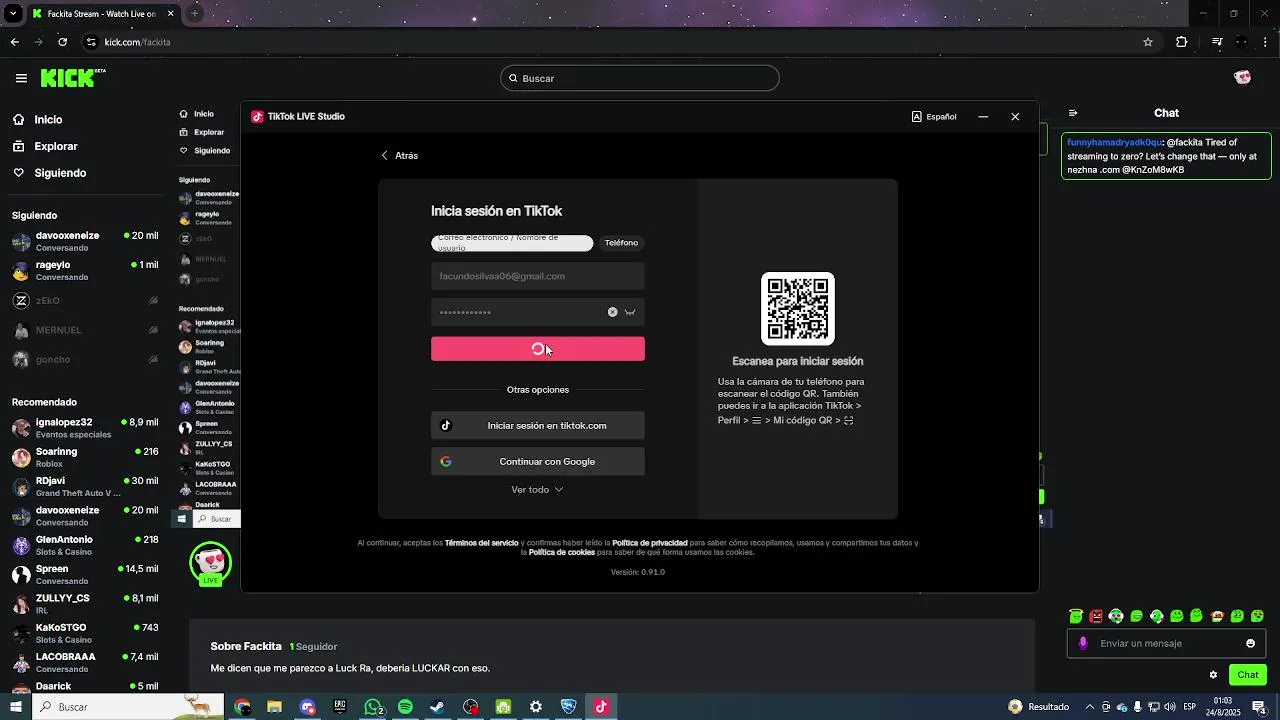Collapse the Kick chat panel arrow
Viewport: 1280px width, 720px height.
[x=1073, y=113]
